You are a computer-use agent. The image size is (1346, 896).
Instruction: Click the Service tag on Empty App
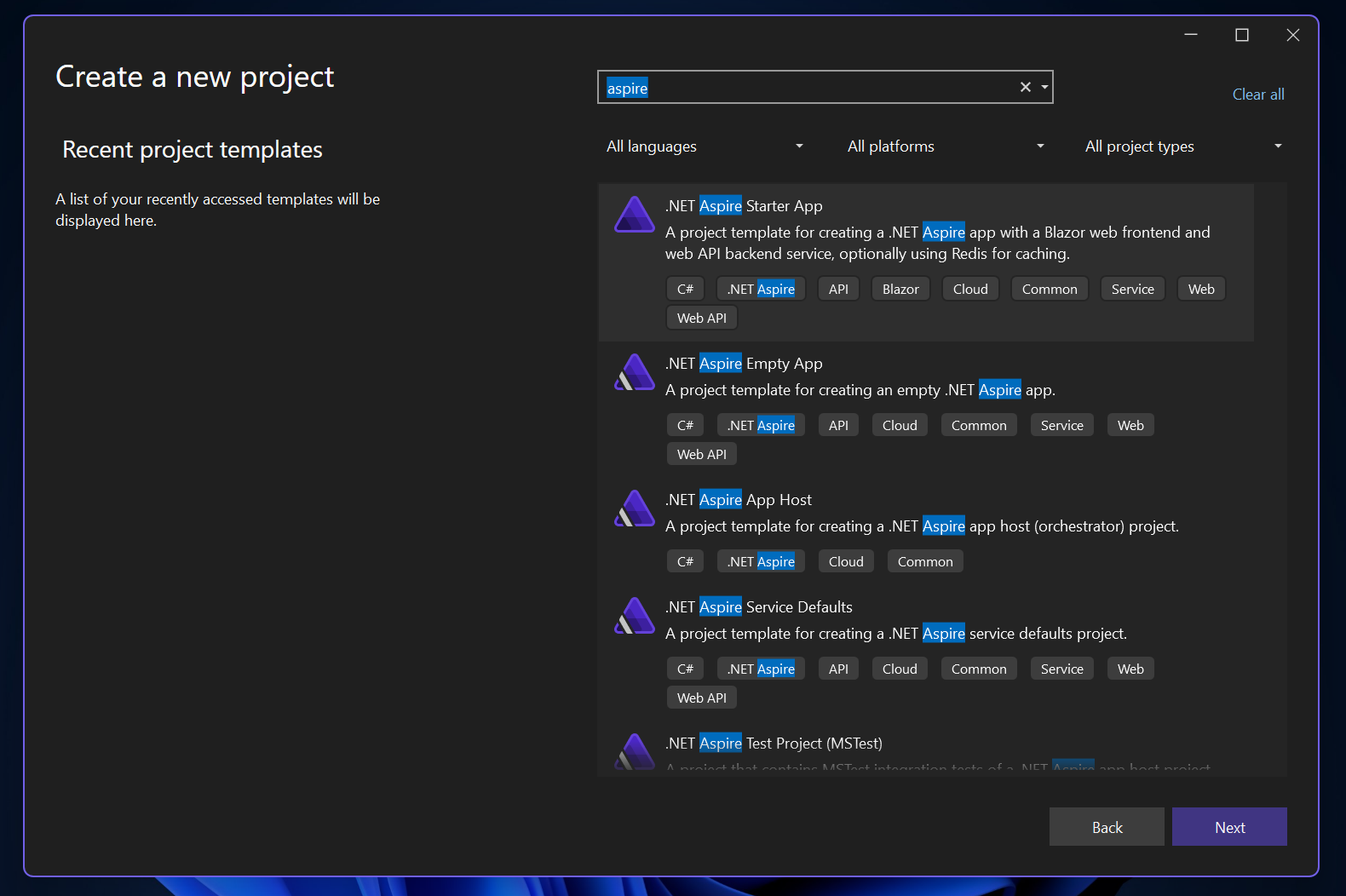[x=1061, y=426]
